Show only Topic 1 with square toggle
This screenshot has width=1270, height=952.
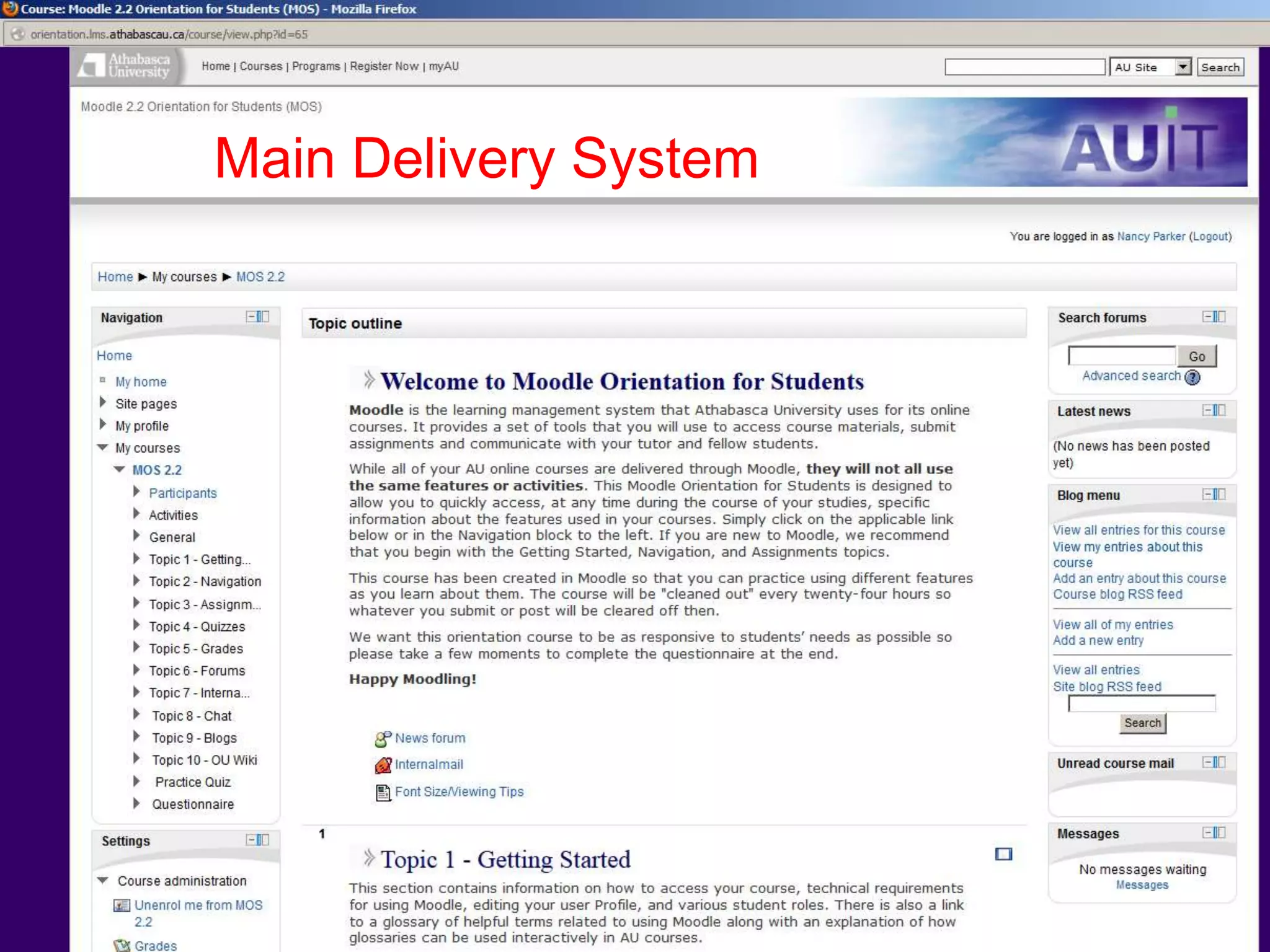[1003, 854]
